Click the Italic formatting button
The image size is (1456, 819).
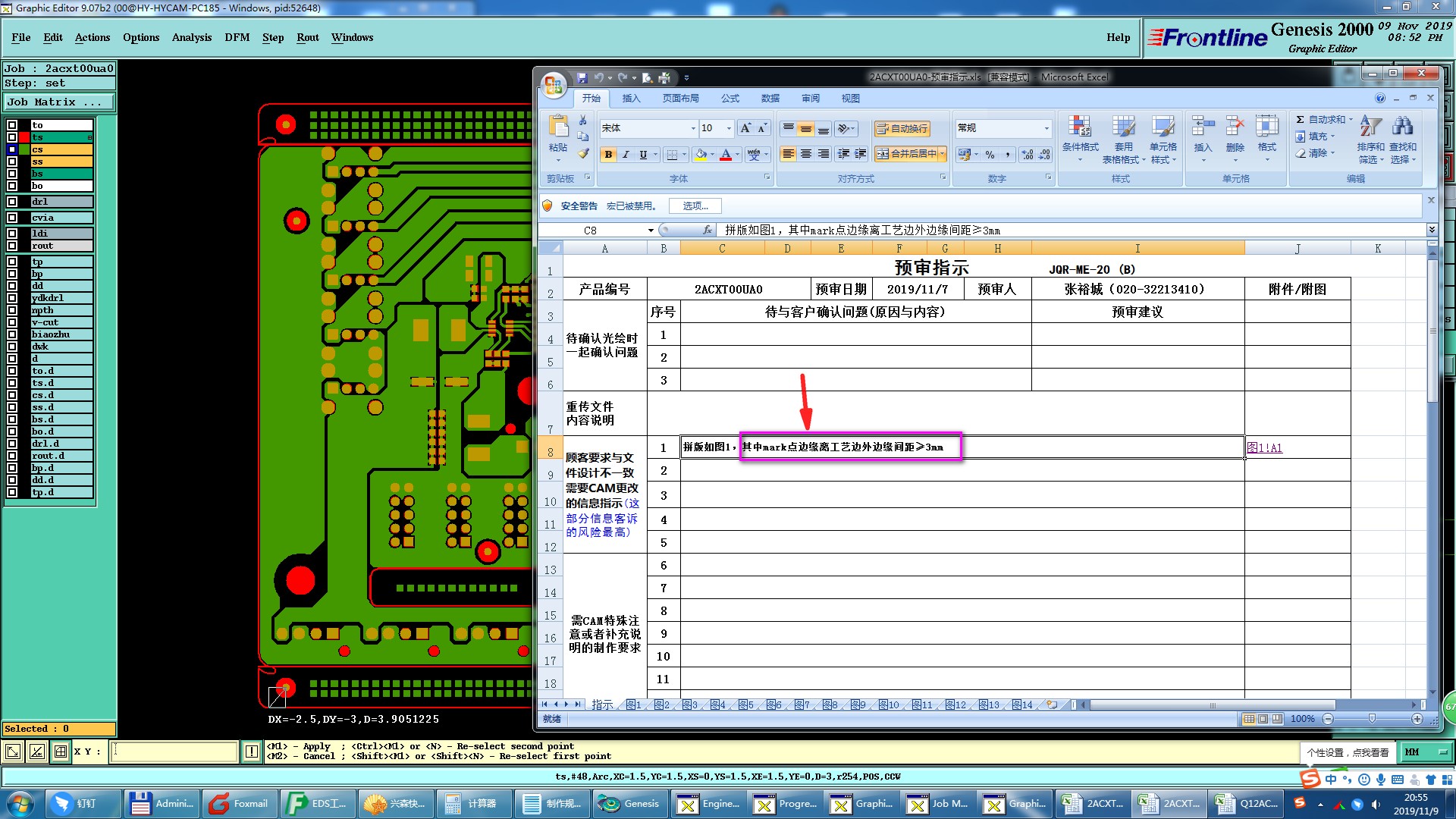[626, 155]
